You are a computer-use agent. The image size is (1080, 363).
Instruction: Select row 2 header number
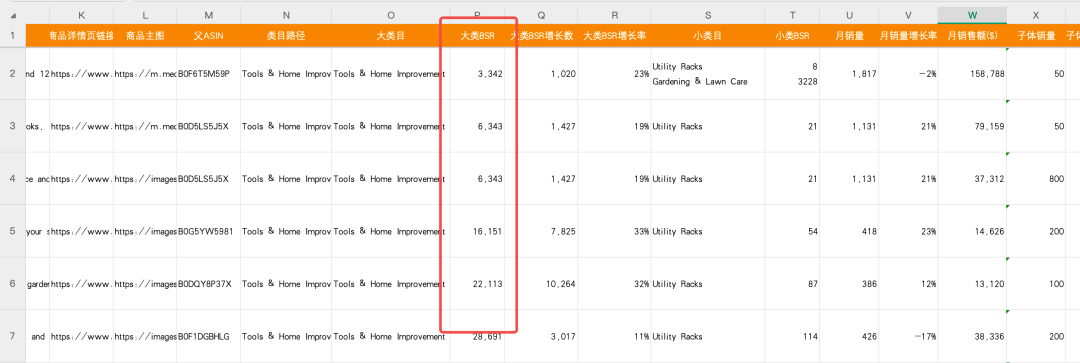tap(12, 74)
